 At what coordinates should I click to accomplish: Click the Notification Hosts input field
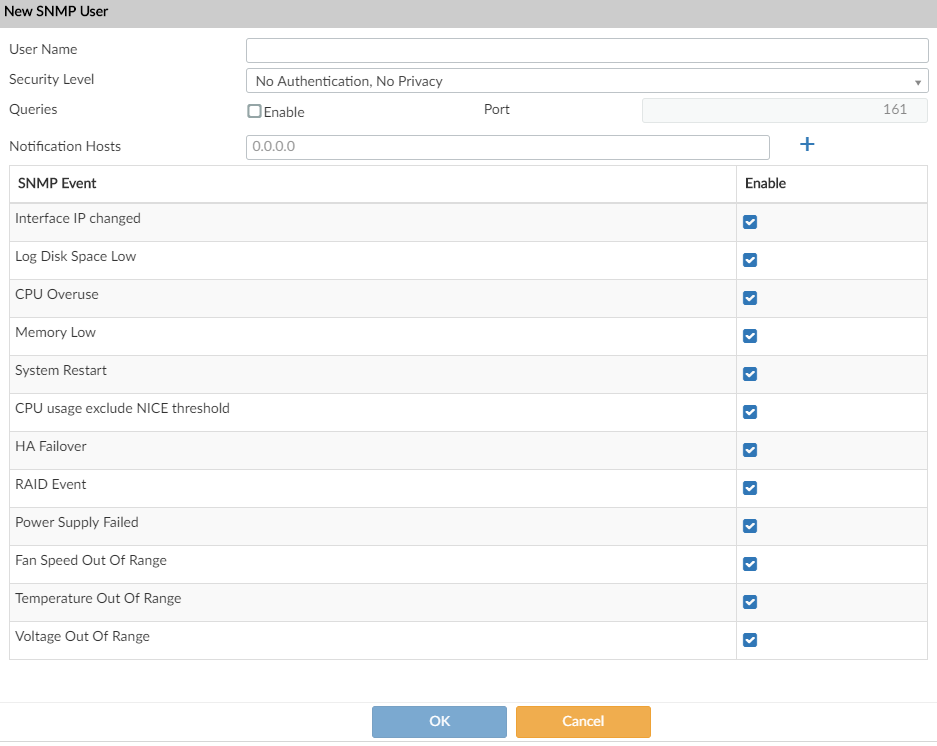click(x=508, y=147)
